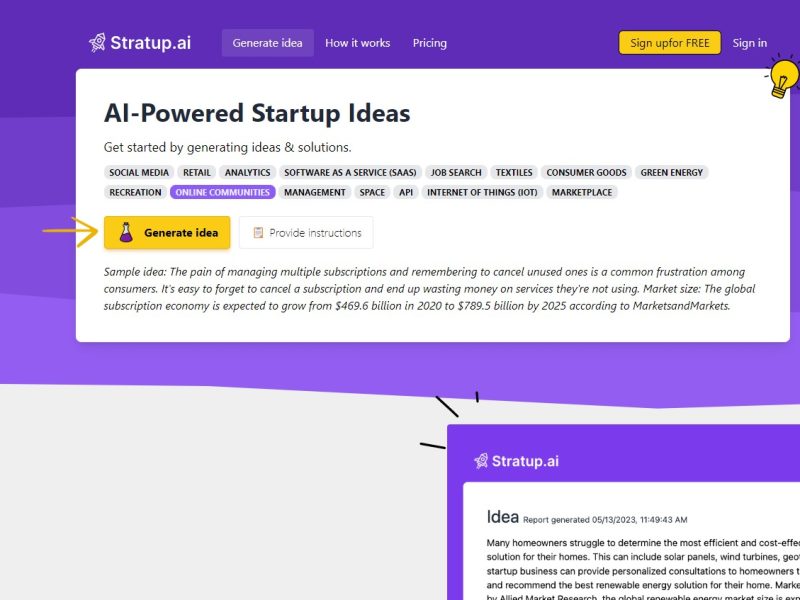Viewport: 800px width, 600px height.
Task: Click the Sign up for FREE button
Action: tap(669, 43)
